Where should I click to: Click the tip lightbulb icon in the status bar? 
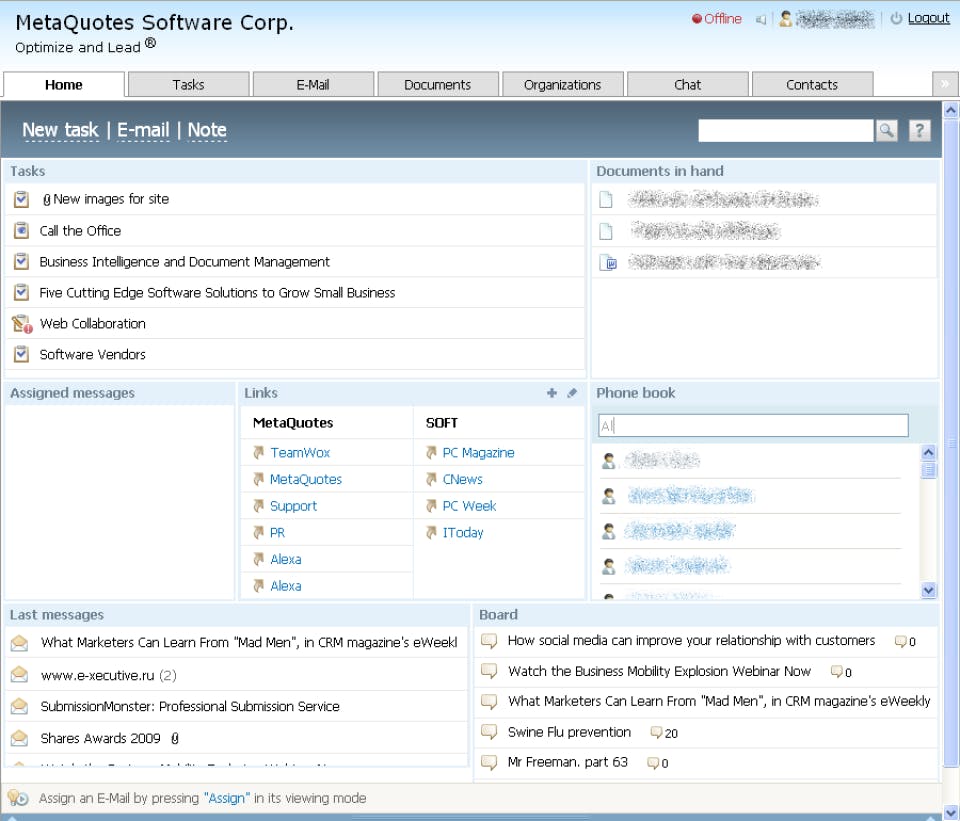click(x=18, y=798)
